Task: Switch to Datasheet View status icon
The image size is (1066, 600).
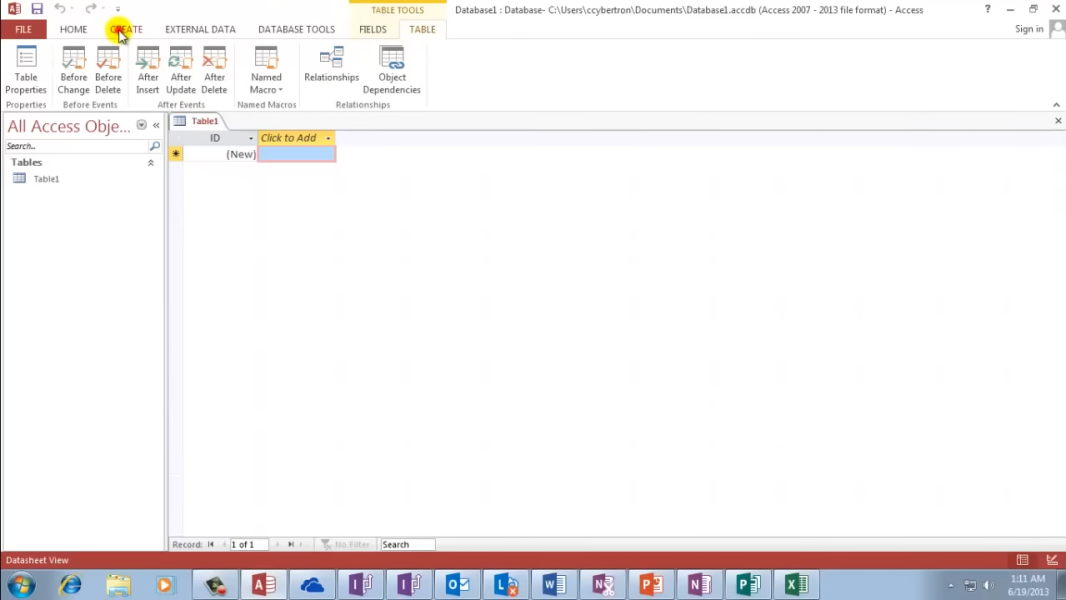Action: click(1022, 560)
